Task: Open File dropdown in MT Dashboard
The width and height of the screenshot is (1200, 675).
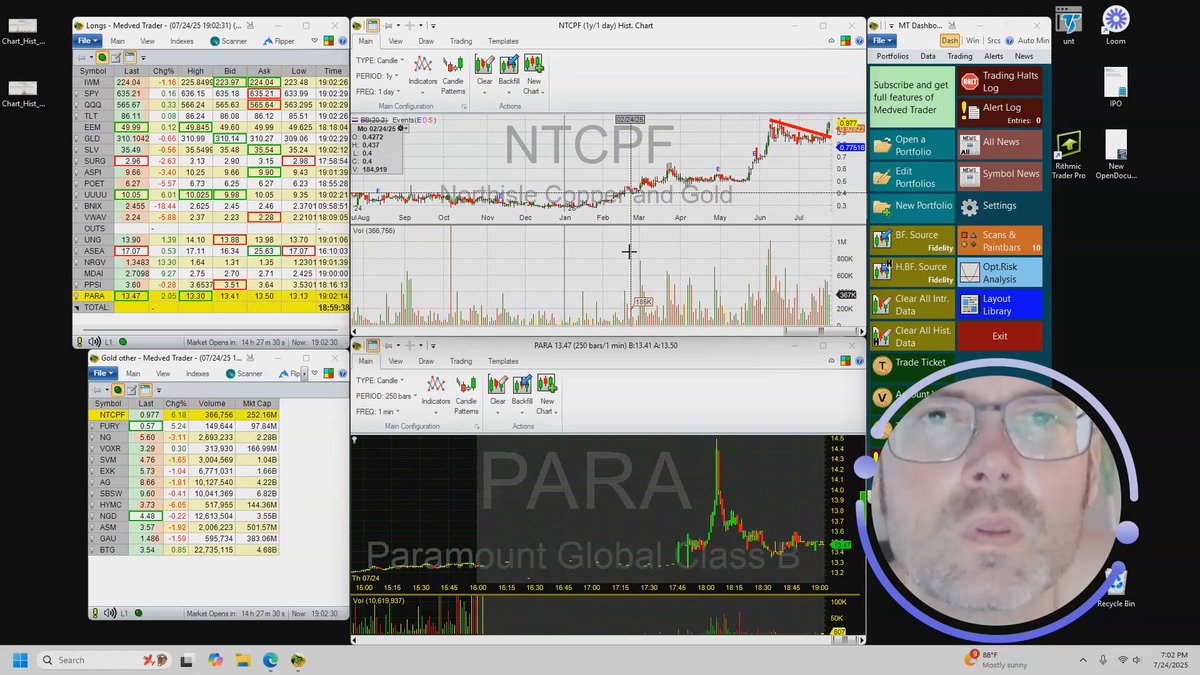Action: [x=883, y=40]
